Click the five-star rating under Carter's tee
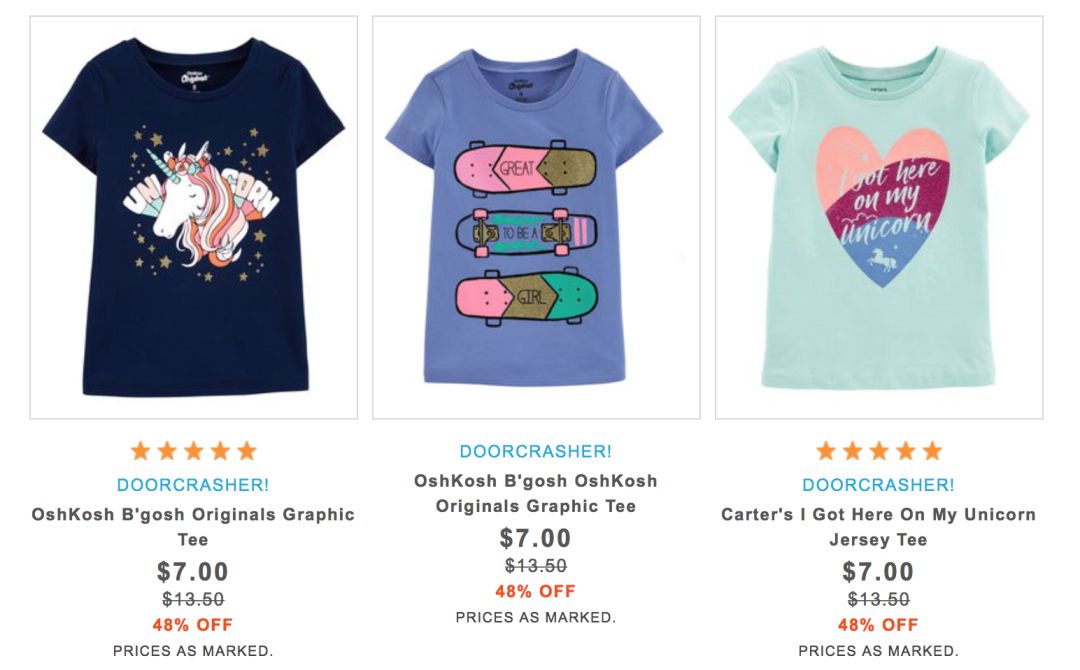This screenshot has height=670, width=1080. (x=879, y=451)
